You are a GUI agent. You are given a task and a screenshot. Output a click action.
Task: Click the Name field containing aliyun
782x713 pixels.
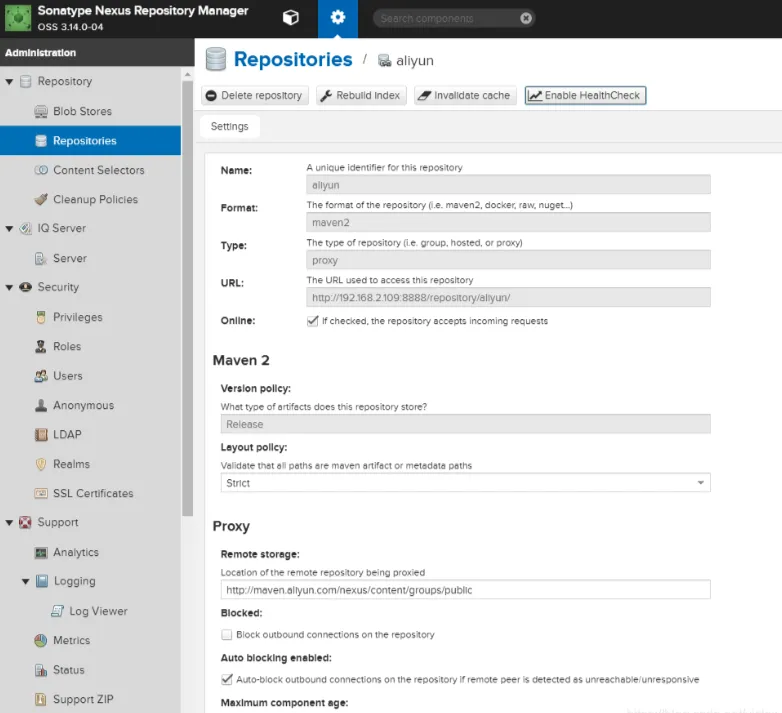tap(508, 185)
